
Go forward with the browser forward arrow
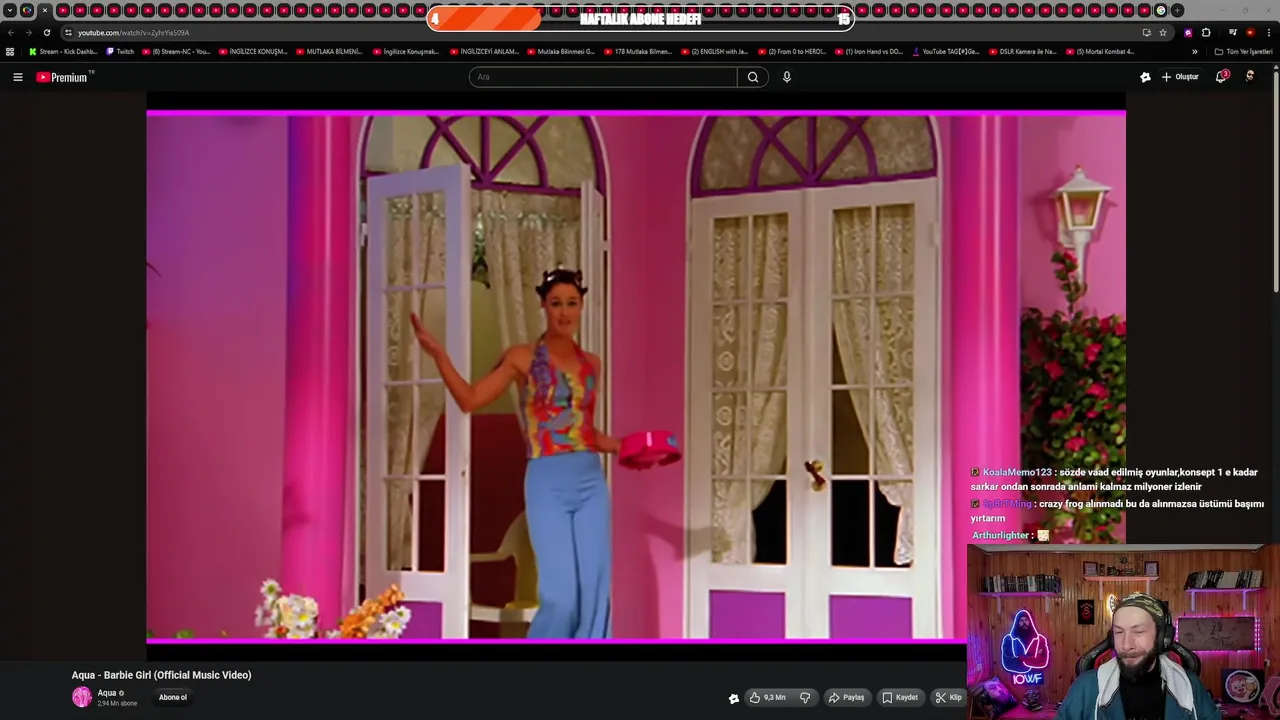(28, 33)
